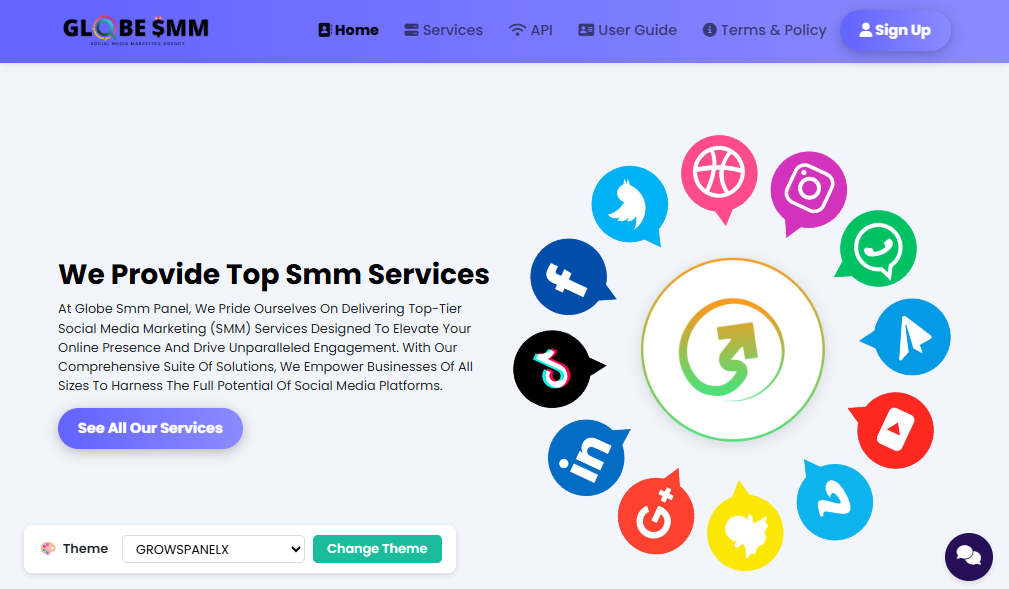Image resolution: width=1009 pixels, height=589 pixels.
Task: Open the Services menu item
Action: (443, 30)
